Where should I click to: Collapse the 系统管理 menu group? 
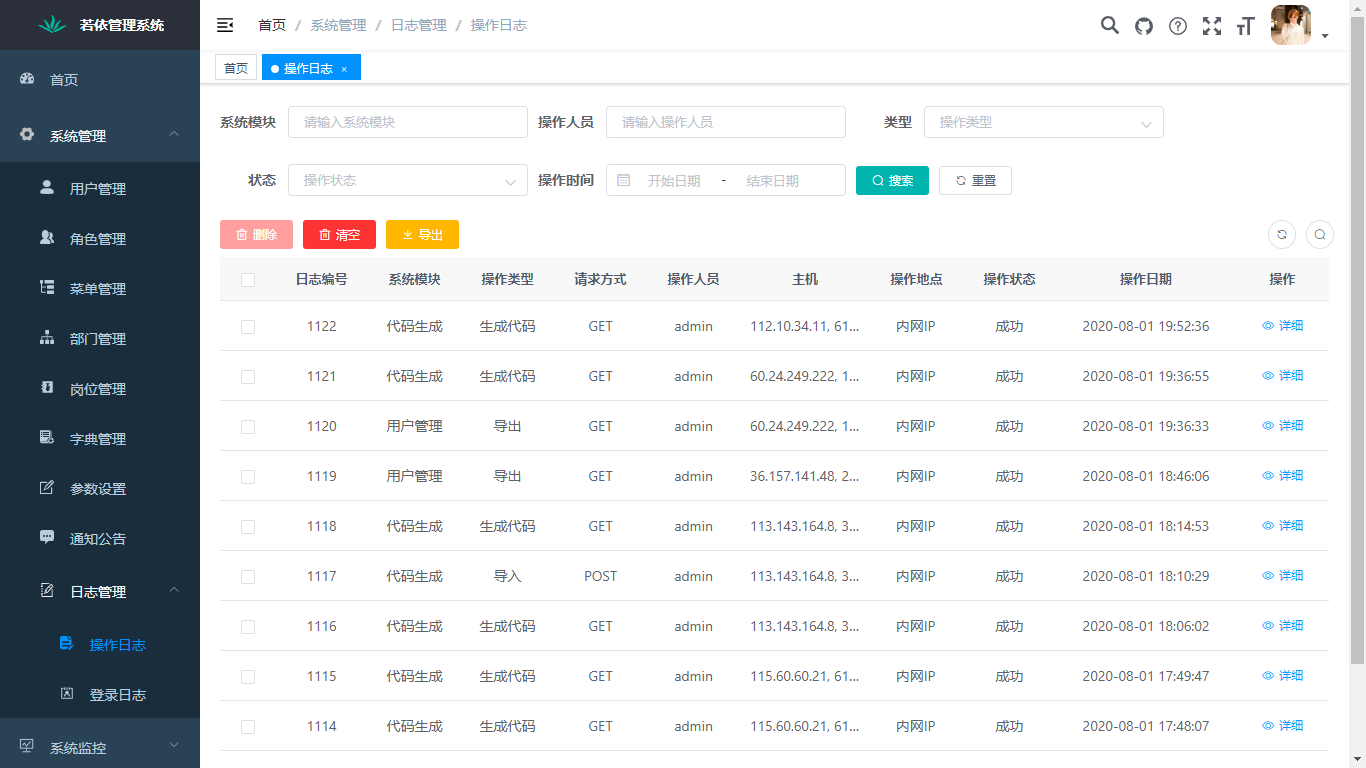pos(100,135)
